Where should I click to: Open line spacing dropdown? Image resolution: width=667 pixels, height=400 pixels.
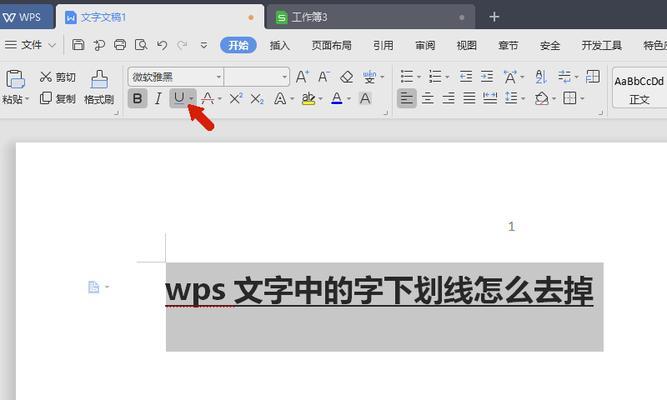pos(523,99)
